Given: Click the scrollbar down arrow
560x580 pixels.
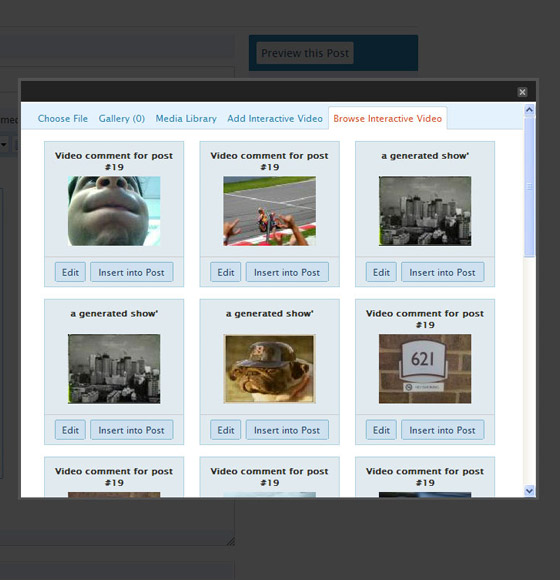Looking at the screenshot, I should tap(529, 491).
